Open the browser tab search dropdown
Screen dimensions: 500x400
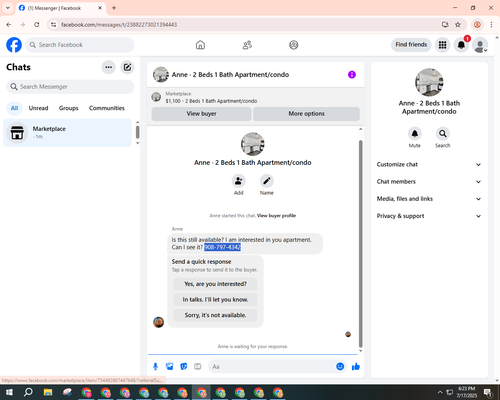(8, 8)
